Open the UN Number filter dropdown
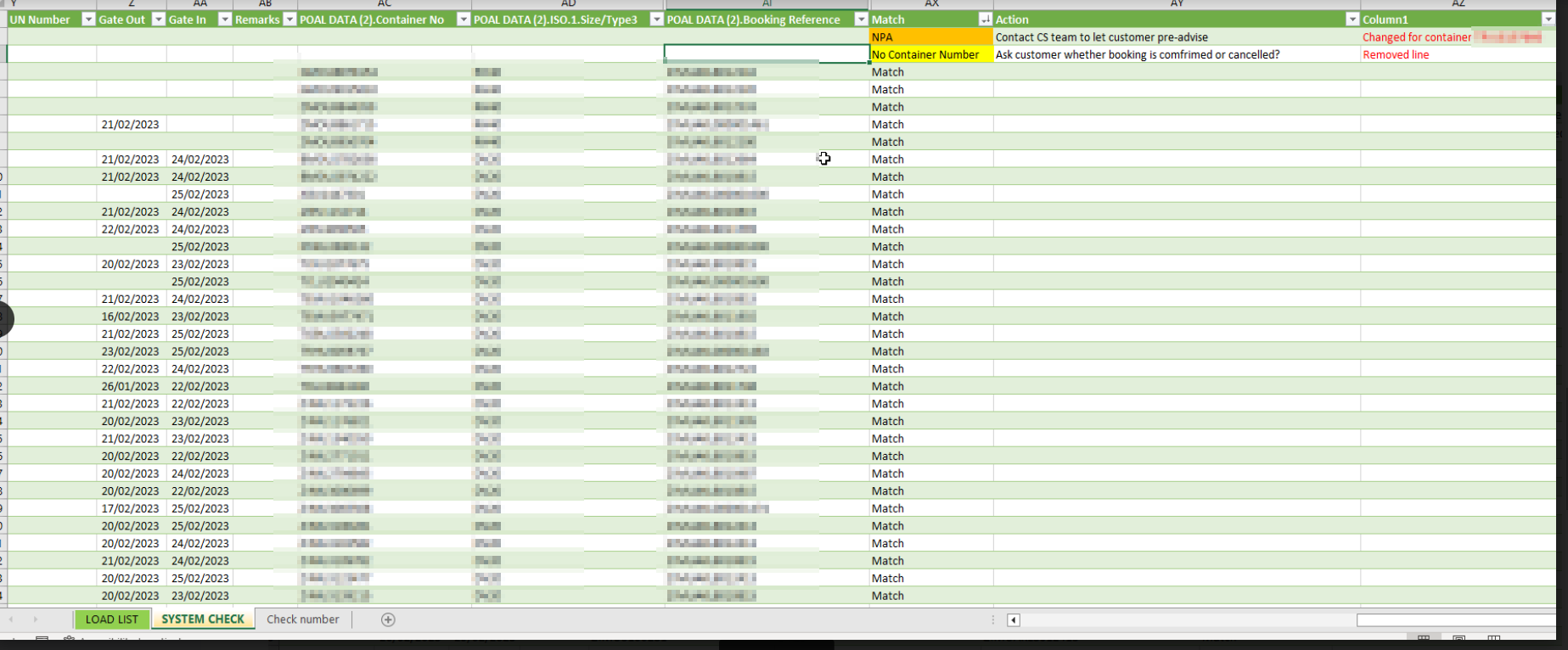 click(x=88, y=20)
